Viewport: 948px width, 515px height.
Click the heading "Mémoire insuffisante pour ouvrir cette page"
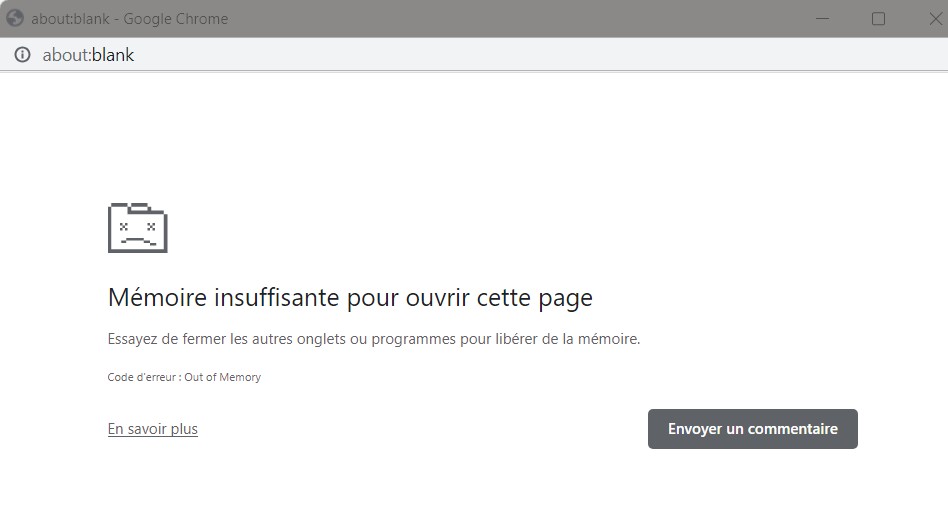350,298
